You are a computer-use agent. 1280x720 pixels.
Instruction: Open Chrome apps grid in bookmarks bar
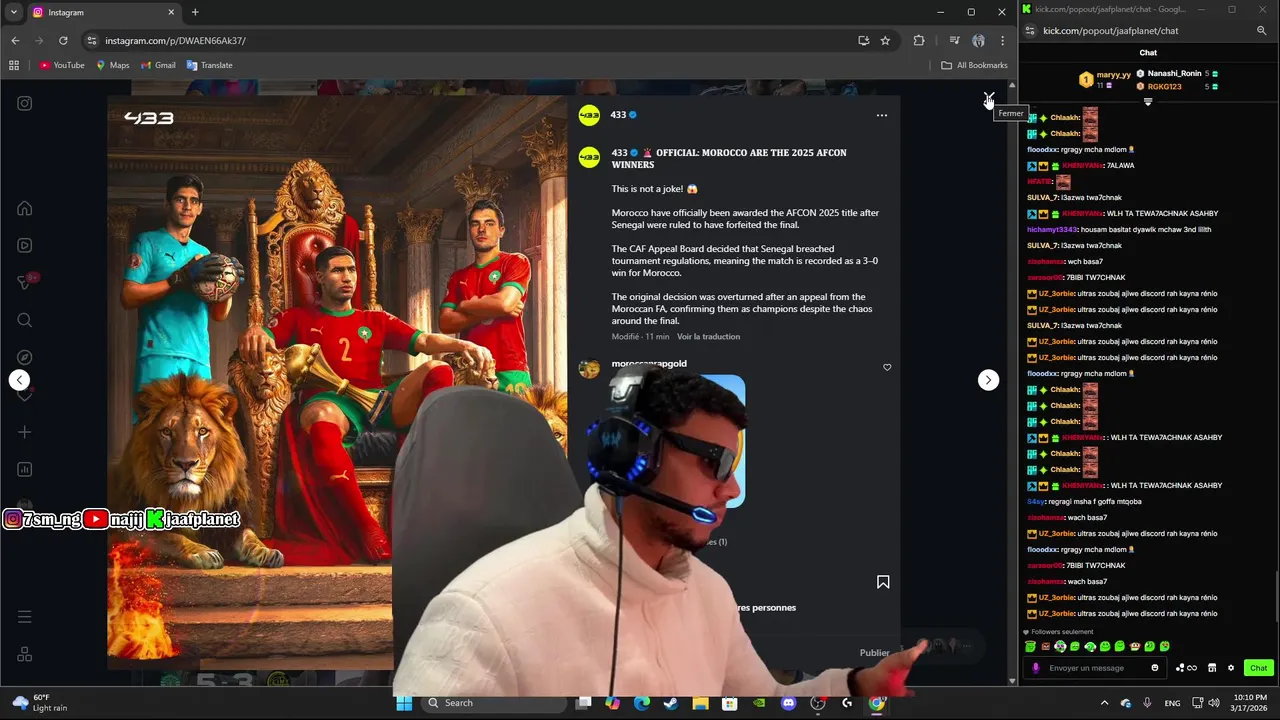14,65
